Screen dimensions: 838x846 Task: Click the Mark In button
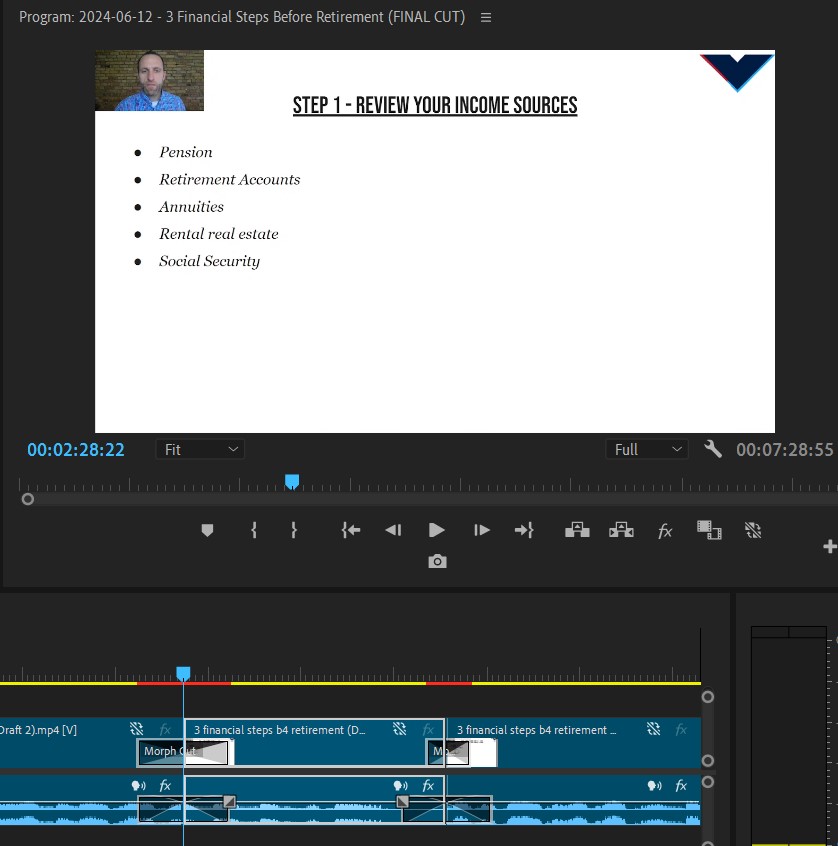[254, 530]
